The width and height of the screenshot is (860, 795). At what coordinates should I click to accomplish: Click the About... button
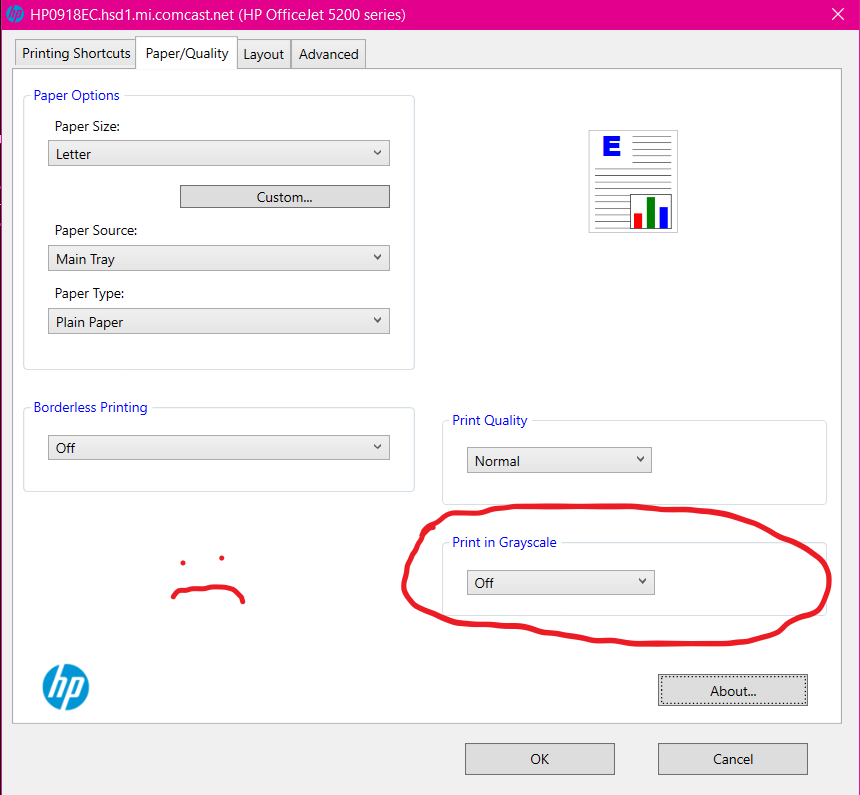click(x=733, y=690)
